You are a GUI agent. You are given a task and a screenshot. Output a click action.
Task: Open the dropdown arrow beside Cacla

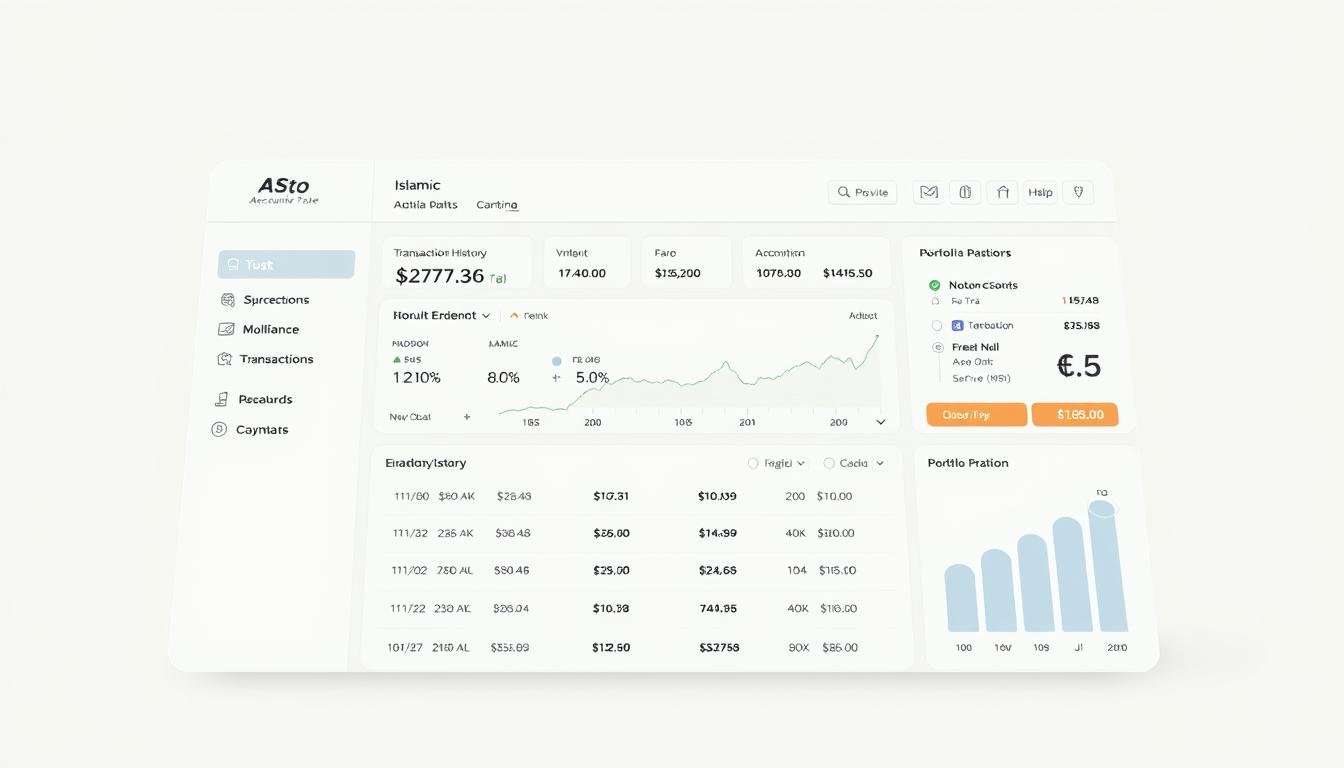pyautogui.click(x=880, y=463)
